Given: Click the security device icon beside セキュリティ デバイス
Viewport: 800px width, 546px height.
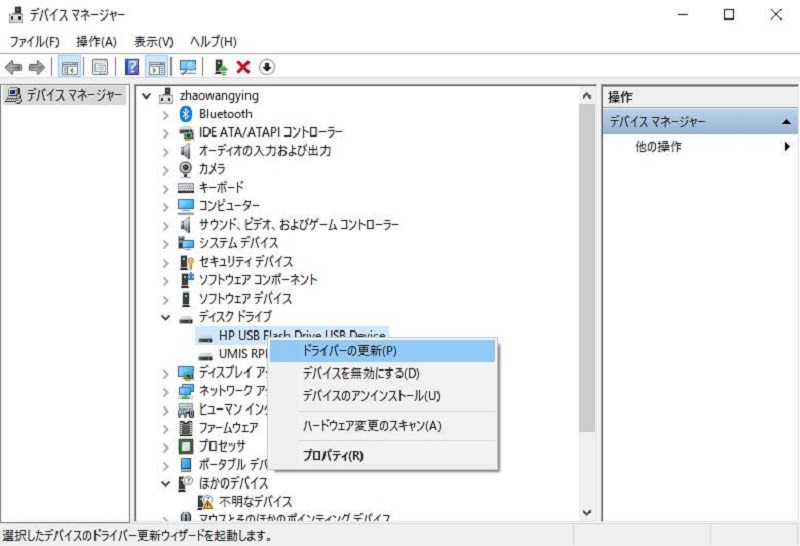Looking at the screenshot, I should (x=187, y=262).
